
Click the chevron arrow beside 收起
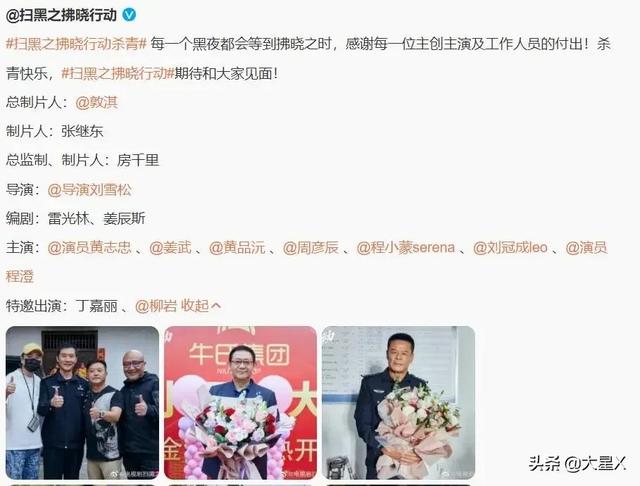tap(216, 306)
